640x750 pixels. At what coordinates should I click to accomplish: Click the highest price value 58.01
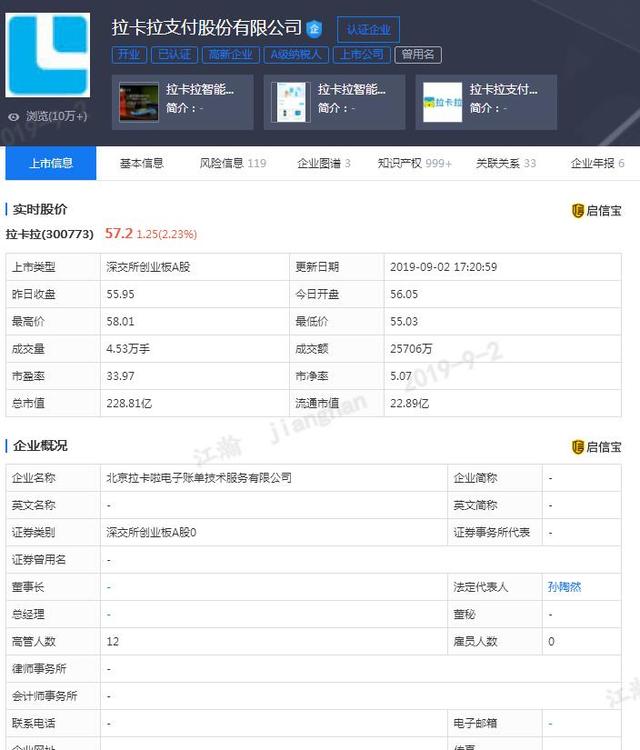point(121,321)
